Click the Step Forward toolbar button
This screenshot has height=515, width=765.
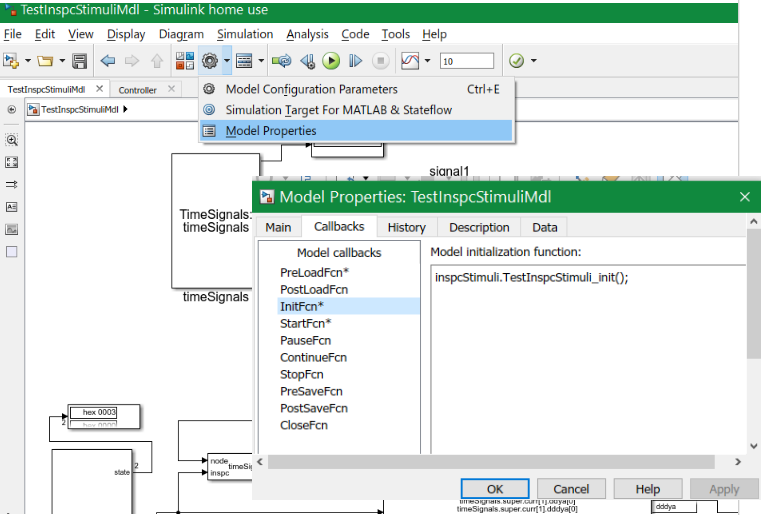[356, 61]
